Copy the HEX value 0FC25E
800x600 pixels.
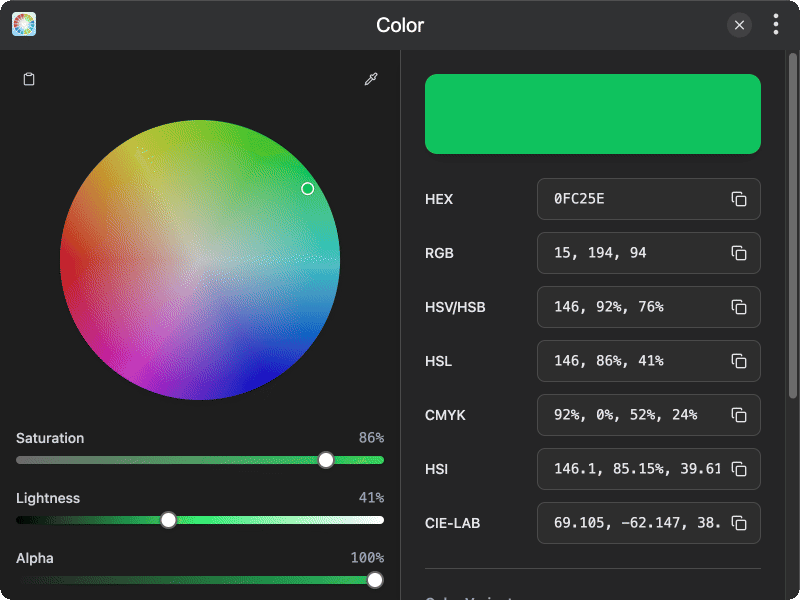coord(739,199)
